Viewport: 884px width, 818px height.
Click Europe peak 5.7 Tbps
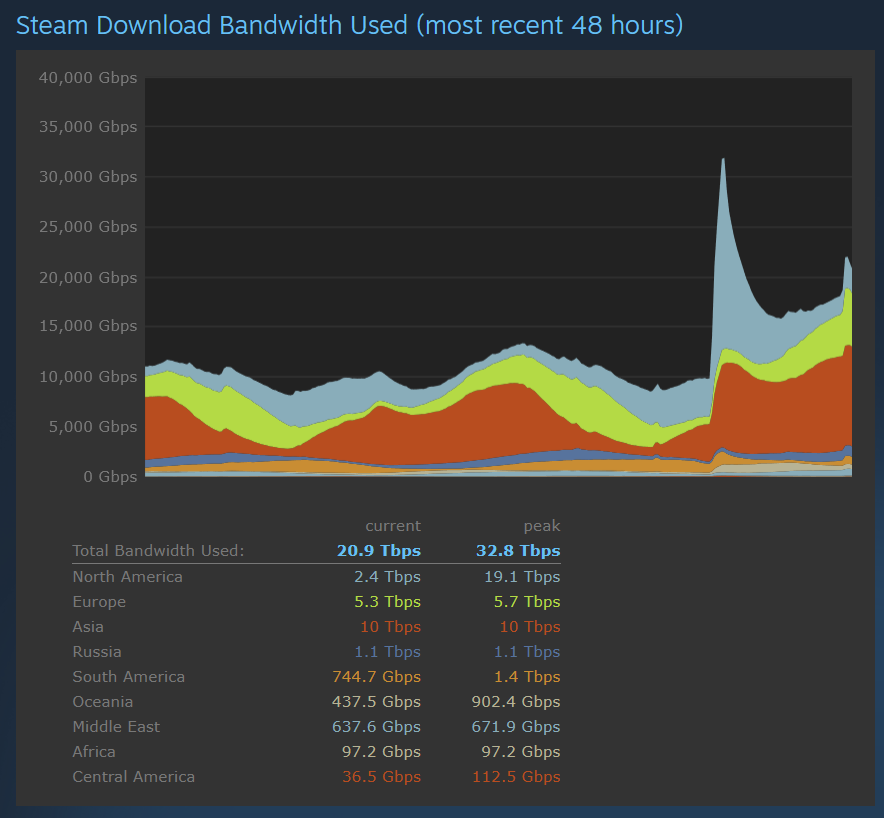pos(527,602)
